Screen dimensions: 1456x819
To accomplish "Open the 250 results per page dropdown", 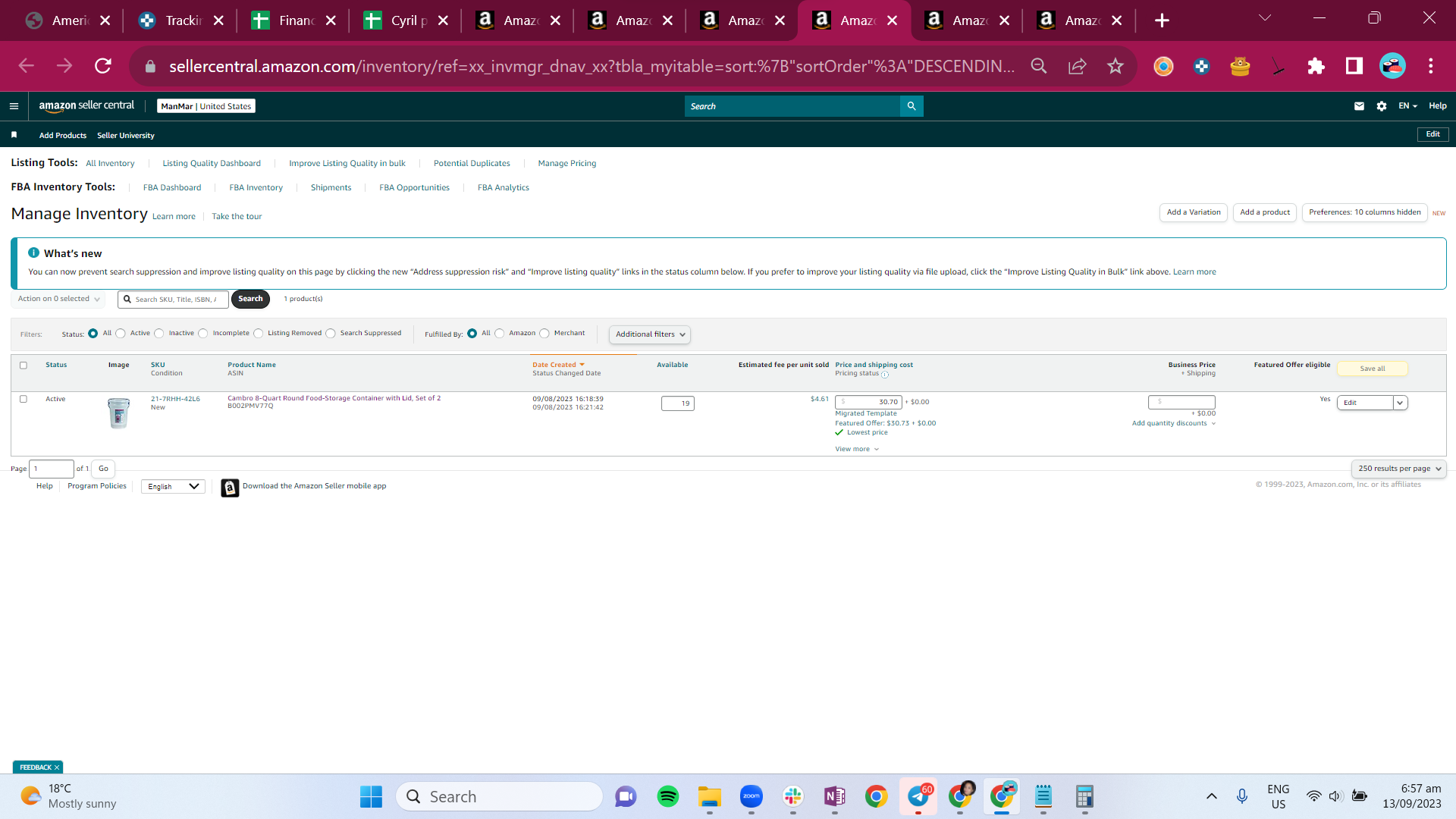I will tap(1399, 469).
